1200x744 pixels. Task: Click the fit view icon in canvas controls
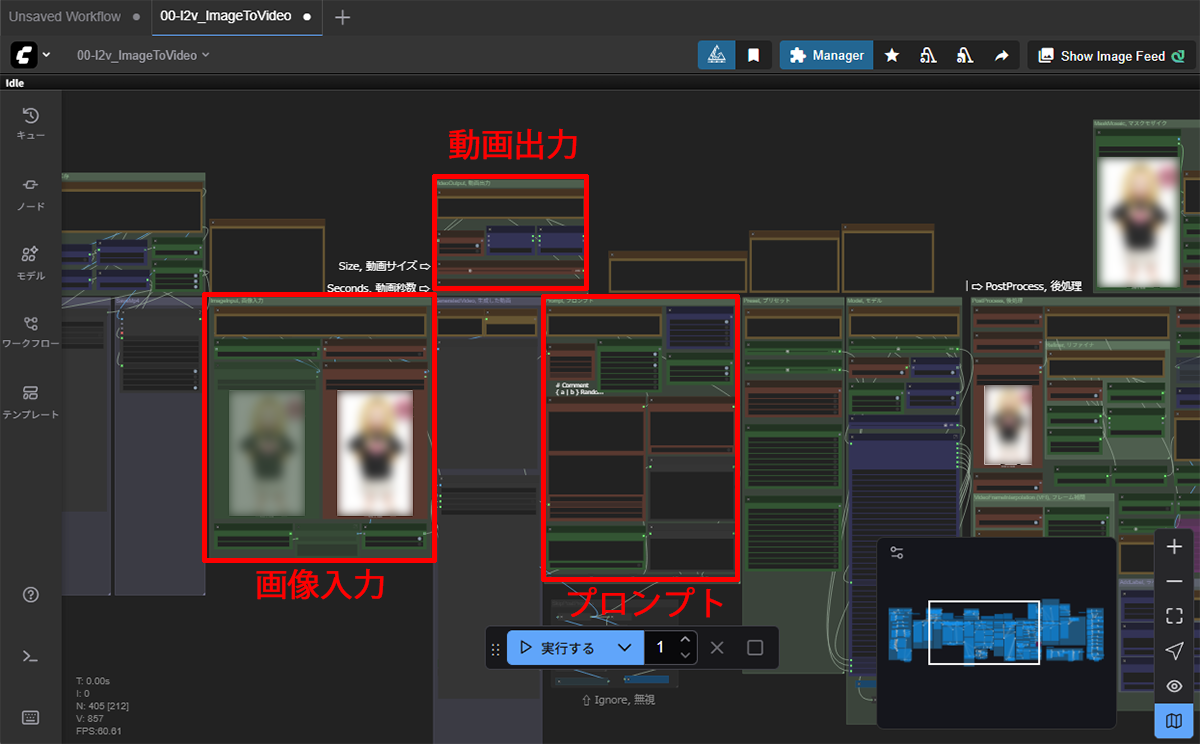click(1175, 616)
